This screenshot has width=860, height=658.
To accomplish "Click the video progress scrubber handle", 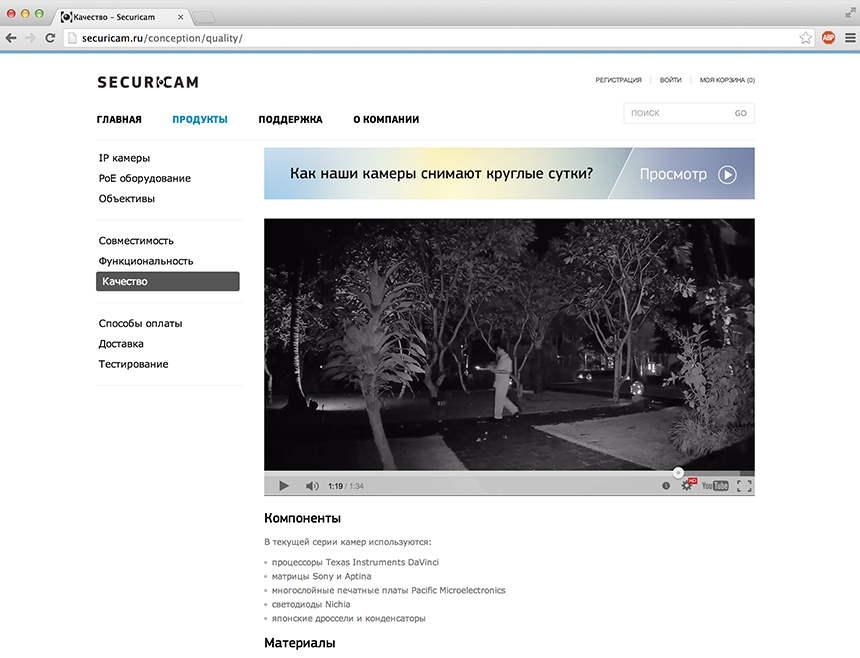I will (678, 473).
